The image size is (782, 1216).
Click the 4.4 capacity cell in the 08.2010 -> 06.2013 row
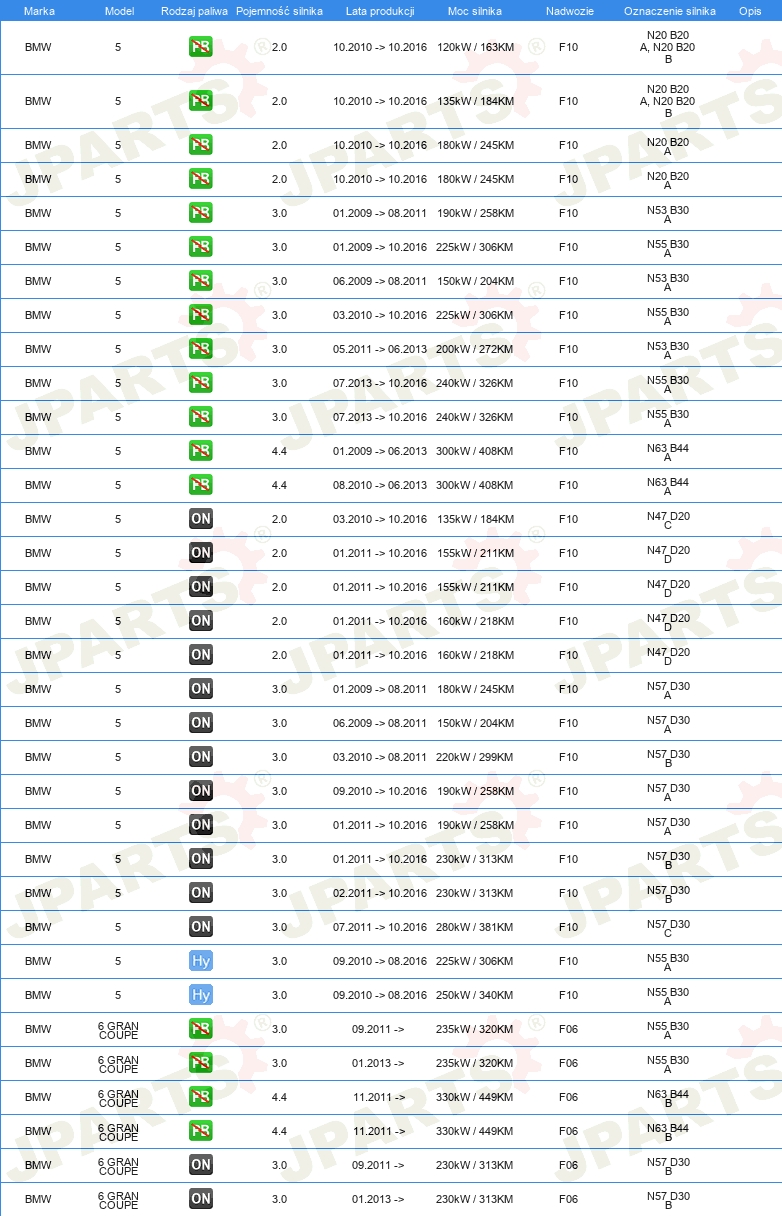tap(279, 485)
